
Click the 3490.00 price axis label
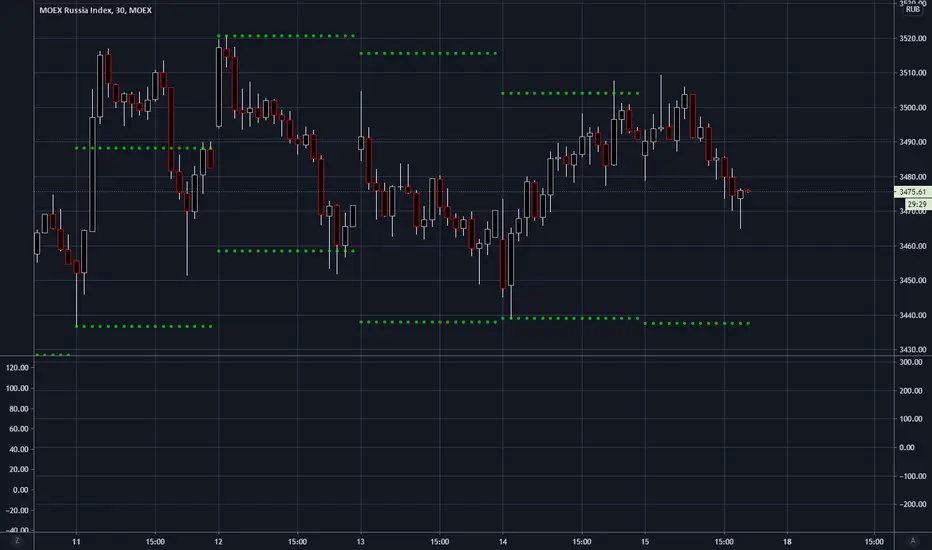[x=912, y=142]
